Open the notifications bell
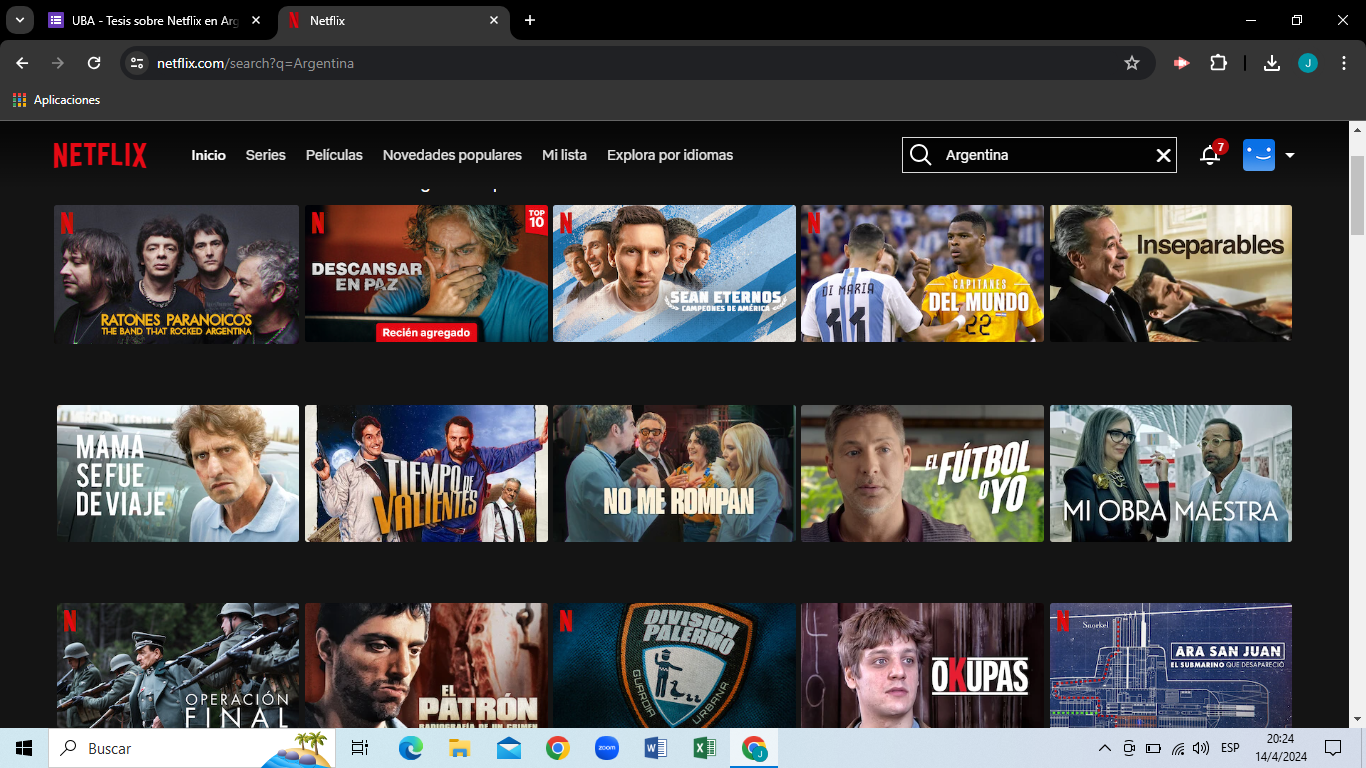 click(1210, 155)
